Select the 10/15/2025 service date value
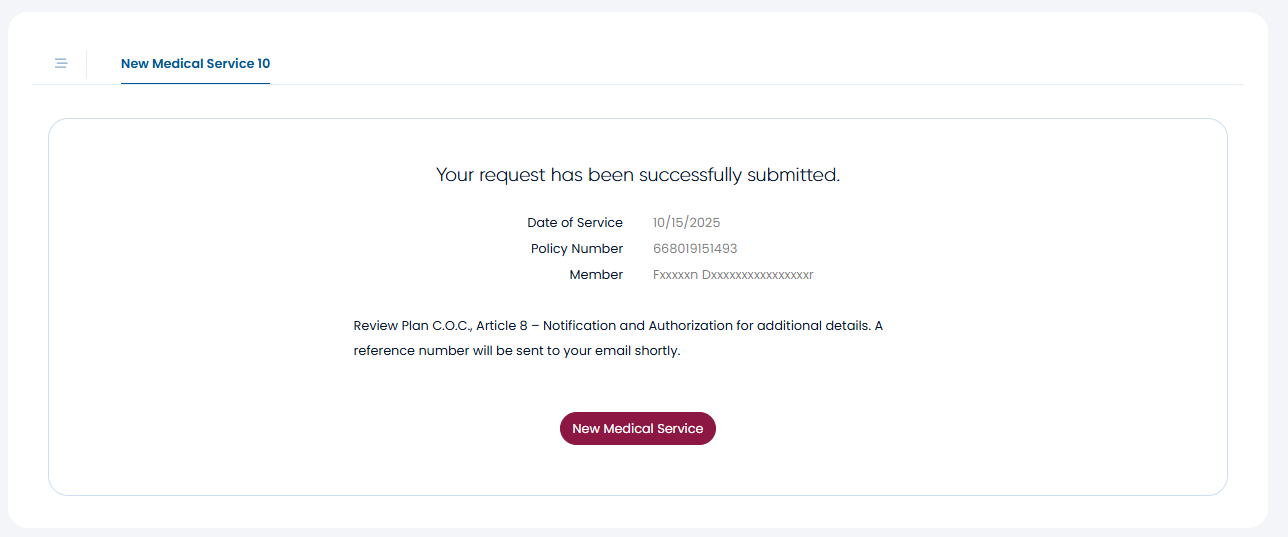The image size is (1288, 537). pyautogui.click(x=686, y=223)
